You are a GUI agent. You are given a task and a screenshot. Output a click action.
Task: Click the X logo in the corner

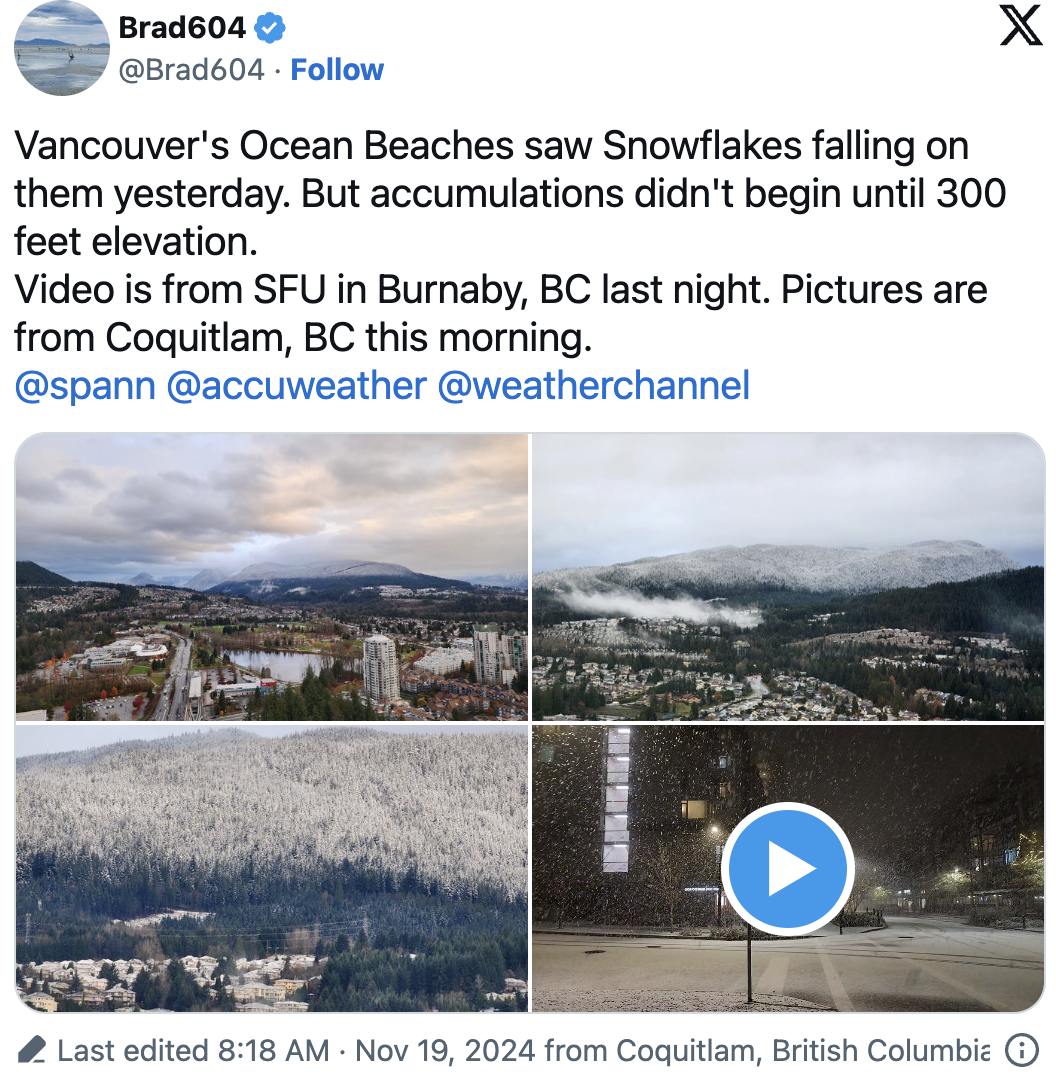coord(1021,25)
